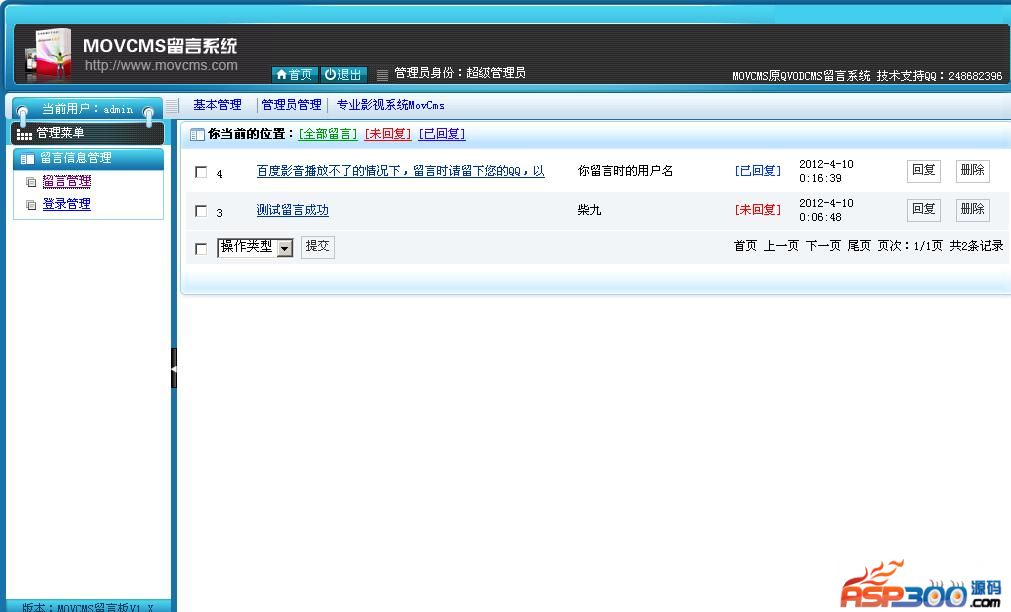Open 管理员管理 menu
Viewport: 1011px width, 612px height.
[x=291, y=105]
